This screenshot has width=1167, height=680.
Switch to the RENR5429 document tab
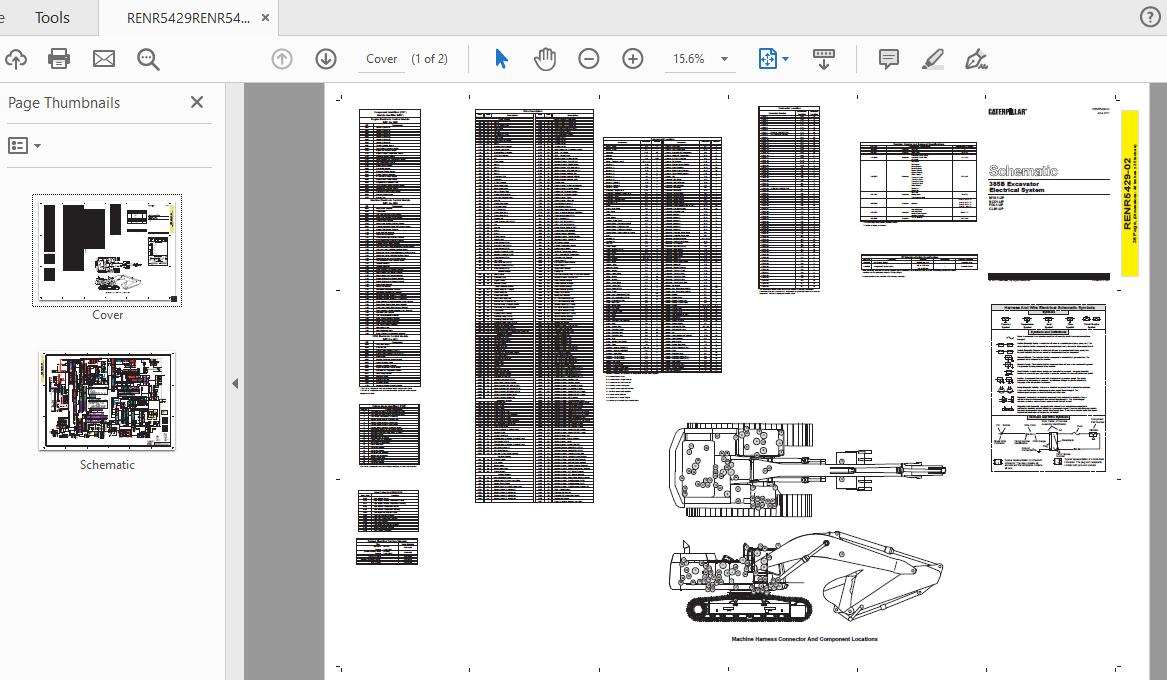[x=188, y=19]
